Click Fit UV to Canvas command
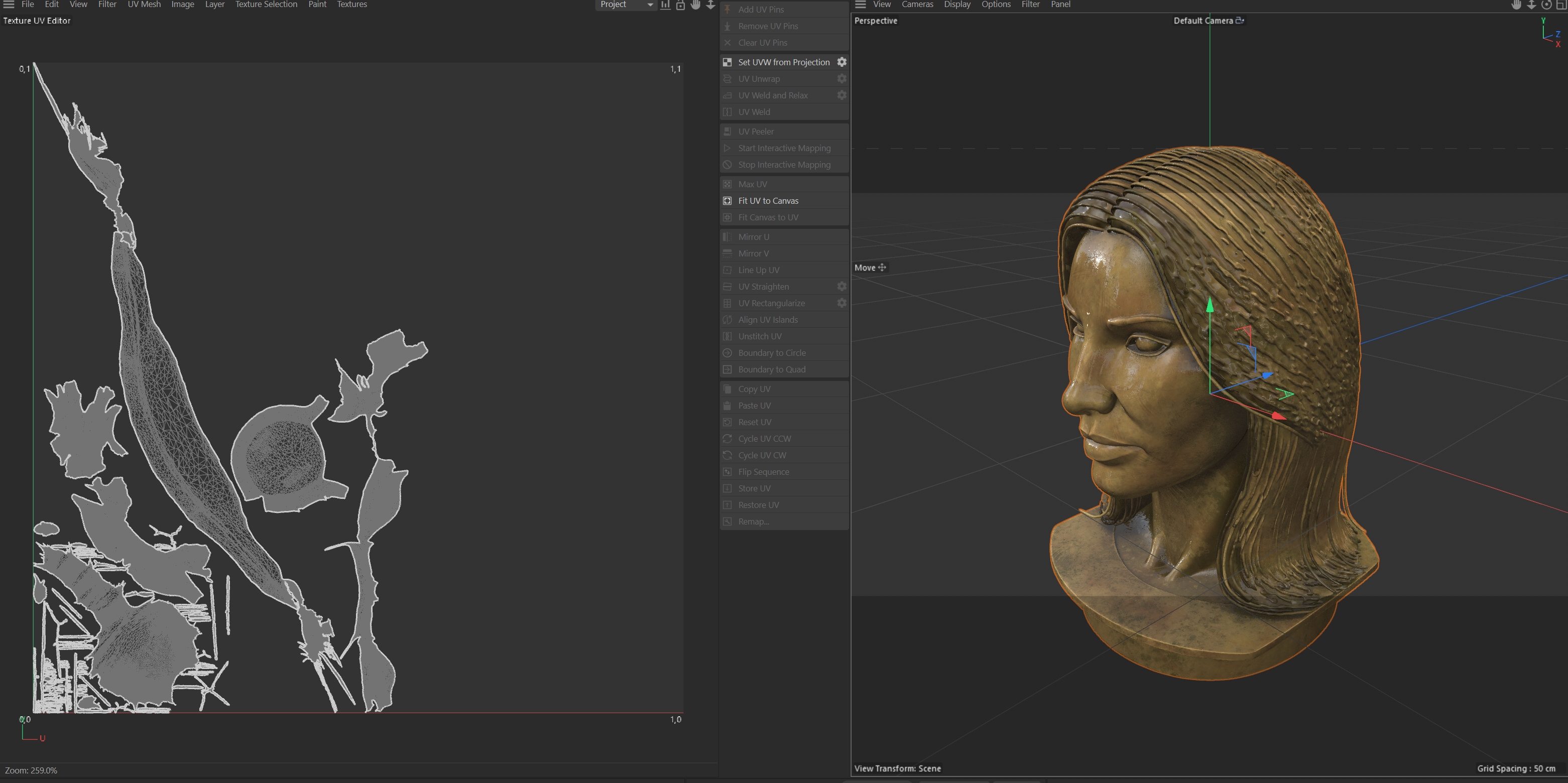1568x783 pixels. (x=768, y=201)
